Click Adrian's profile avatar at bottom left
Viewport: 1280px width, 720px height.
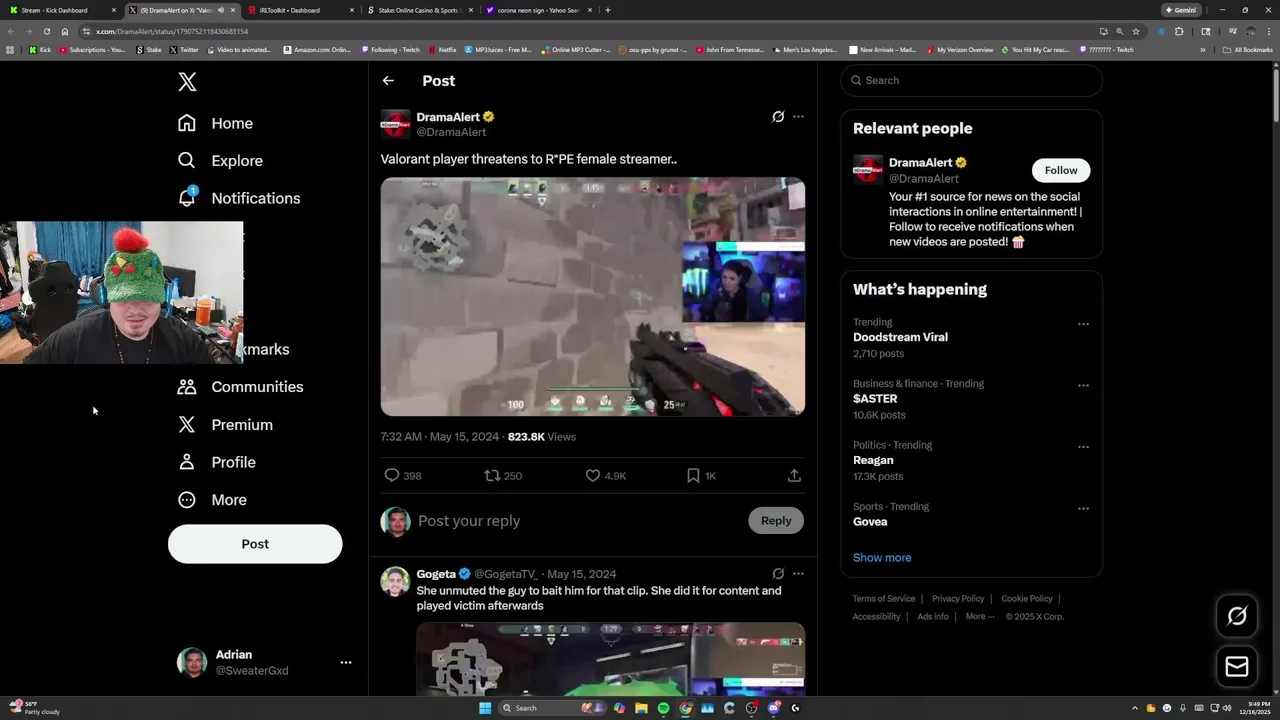[192, 662]
